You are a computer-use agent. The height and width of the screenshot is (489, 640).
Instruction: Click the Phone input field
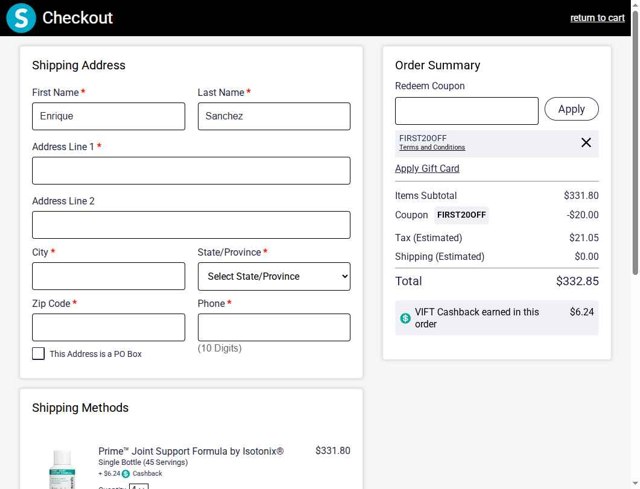(274, 327)
